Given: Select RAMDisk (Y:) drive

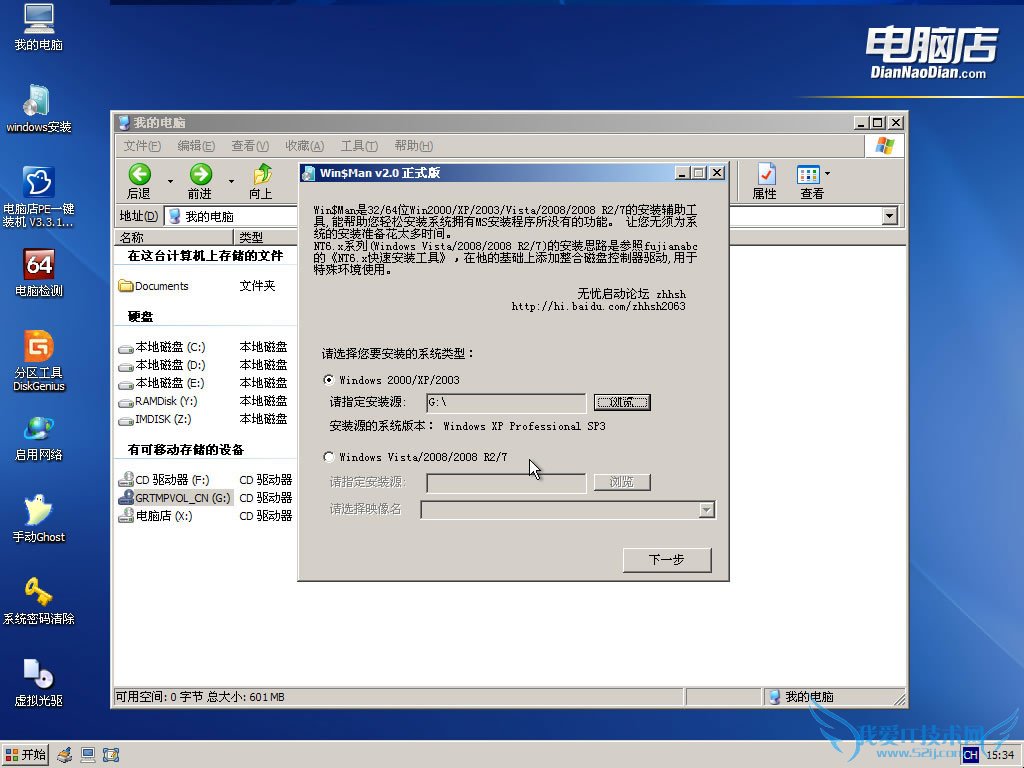Looking at the screenshot, I should pos(158,401).
